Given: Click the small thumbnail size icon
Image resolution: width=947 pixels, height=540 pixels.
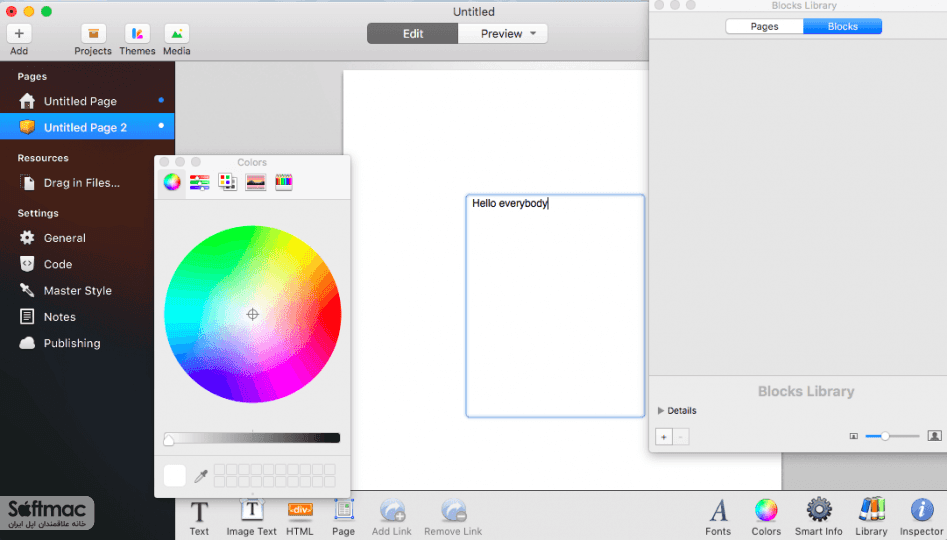Looking at the screenshot, I should [853, 436].
